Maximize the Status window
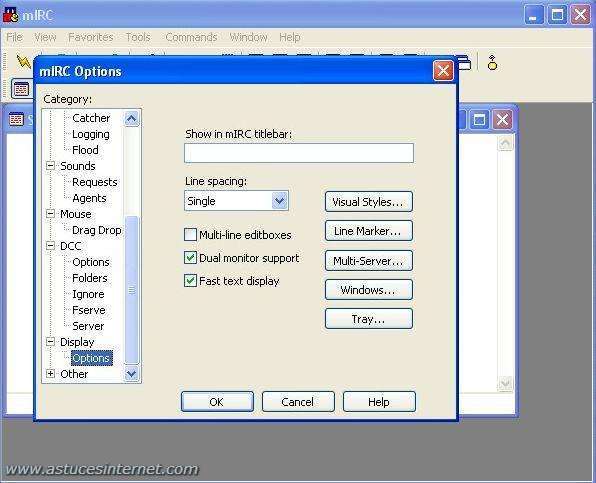Screen dimensions: 596x483 click(479, 120)
